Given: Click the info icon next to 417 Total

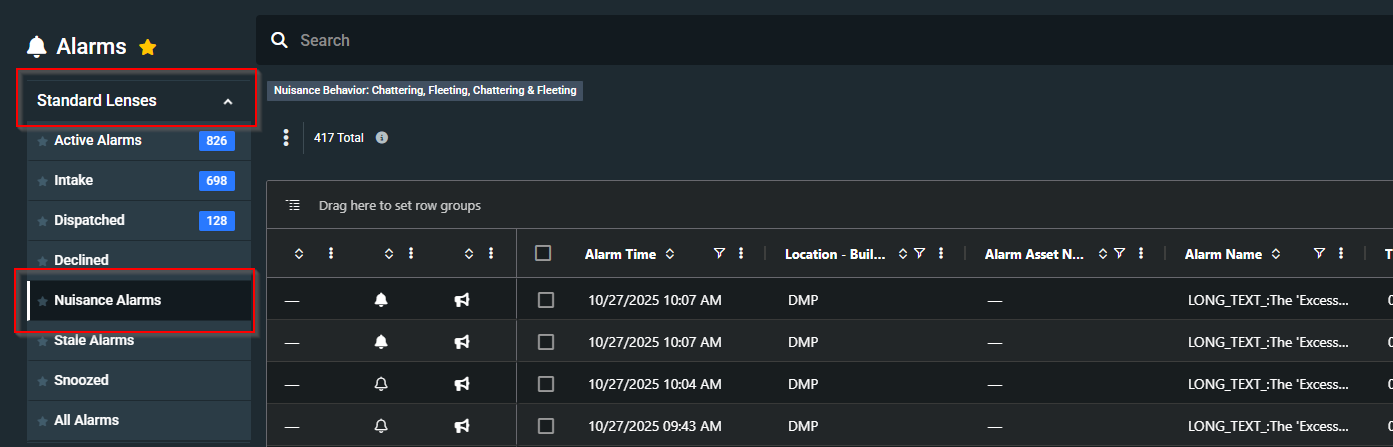Looking at the screenshot, I should pyautogui.click(x=381, y=138).
